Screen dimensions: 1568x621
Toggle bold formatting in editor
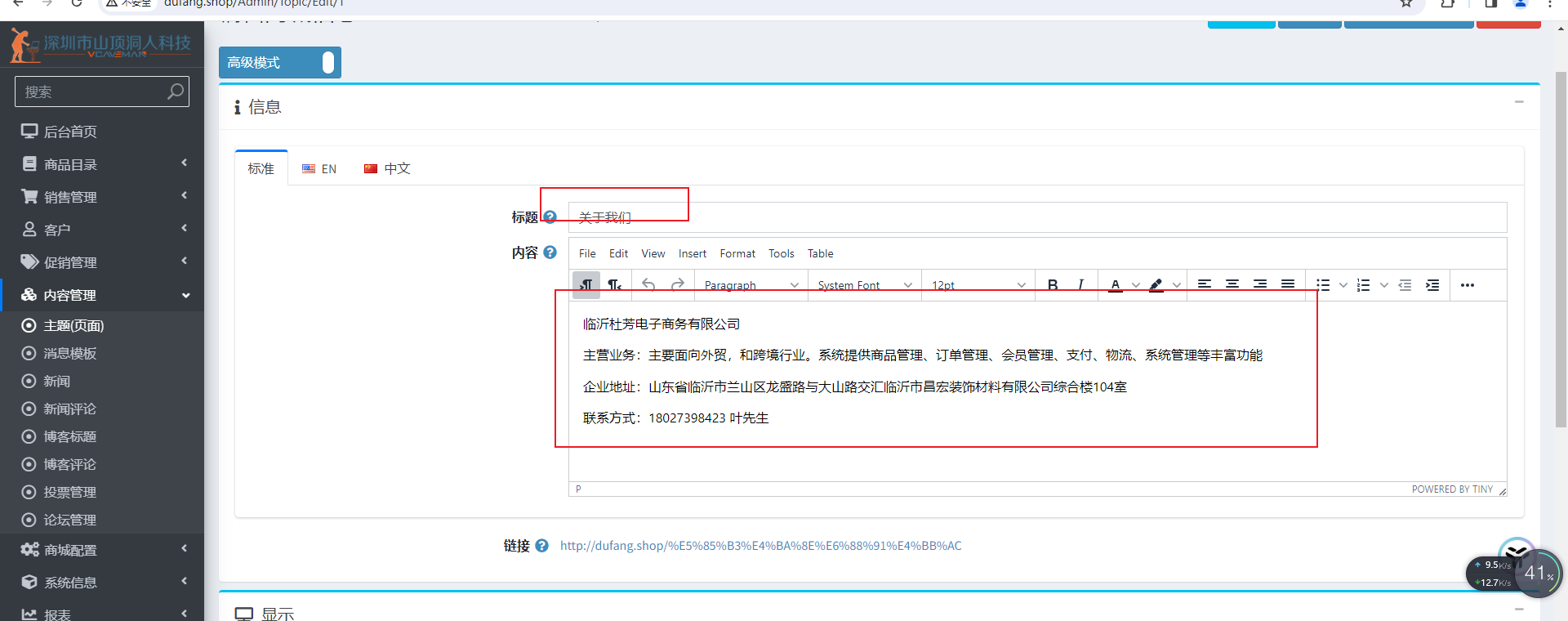[x=1053, y=284]
